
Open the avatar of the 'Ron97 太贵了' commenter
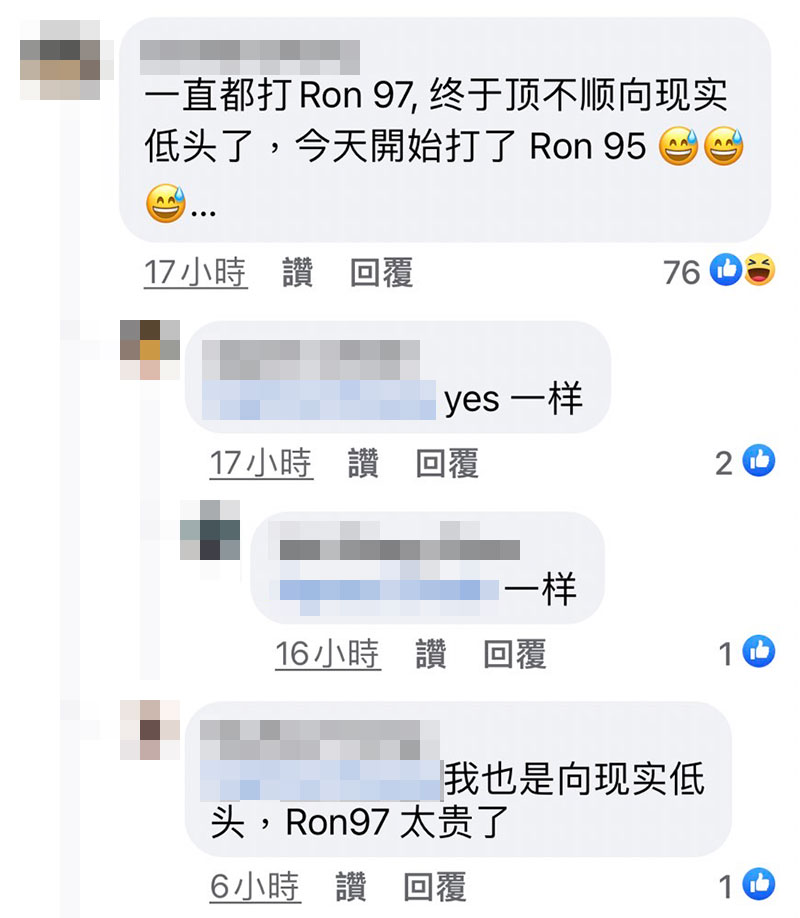click(150, 730)
